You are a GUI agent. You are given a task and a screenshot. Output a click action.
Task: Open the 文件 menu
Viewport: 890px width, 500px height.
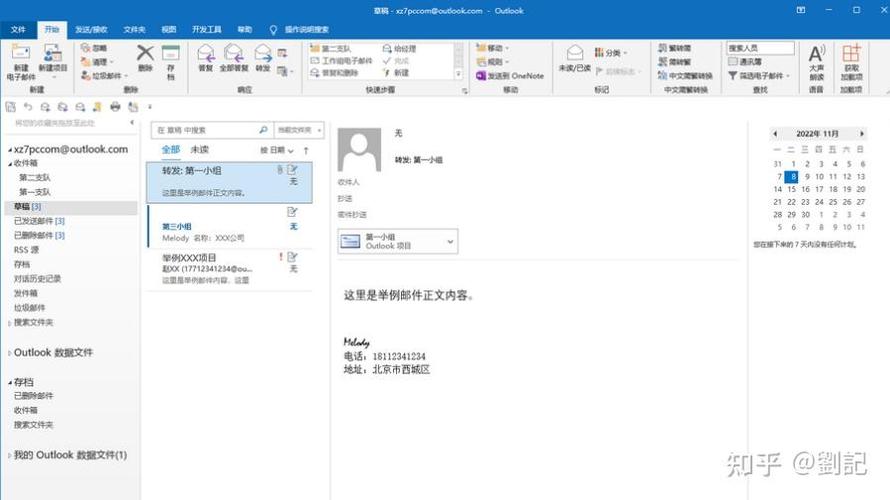(18, 30)
